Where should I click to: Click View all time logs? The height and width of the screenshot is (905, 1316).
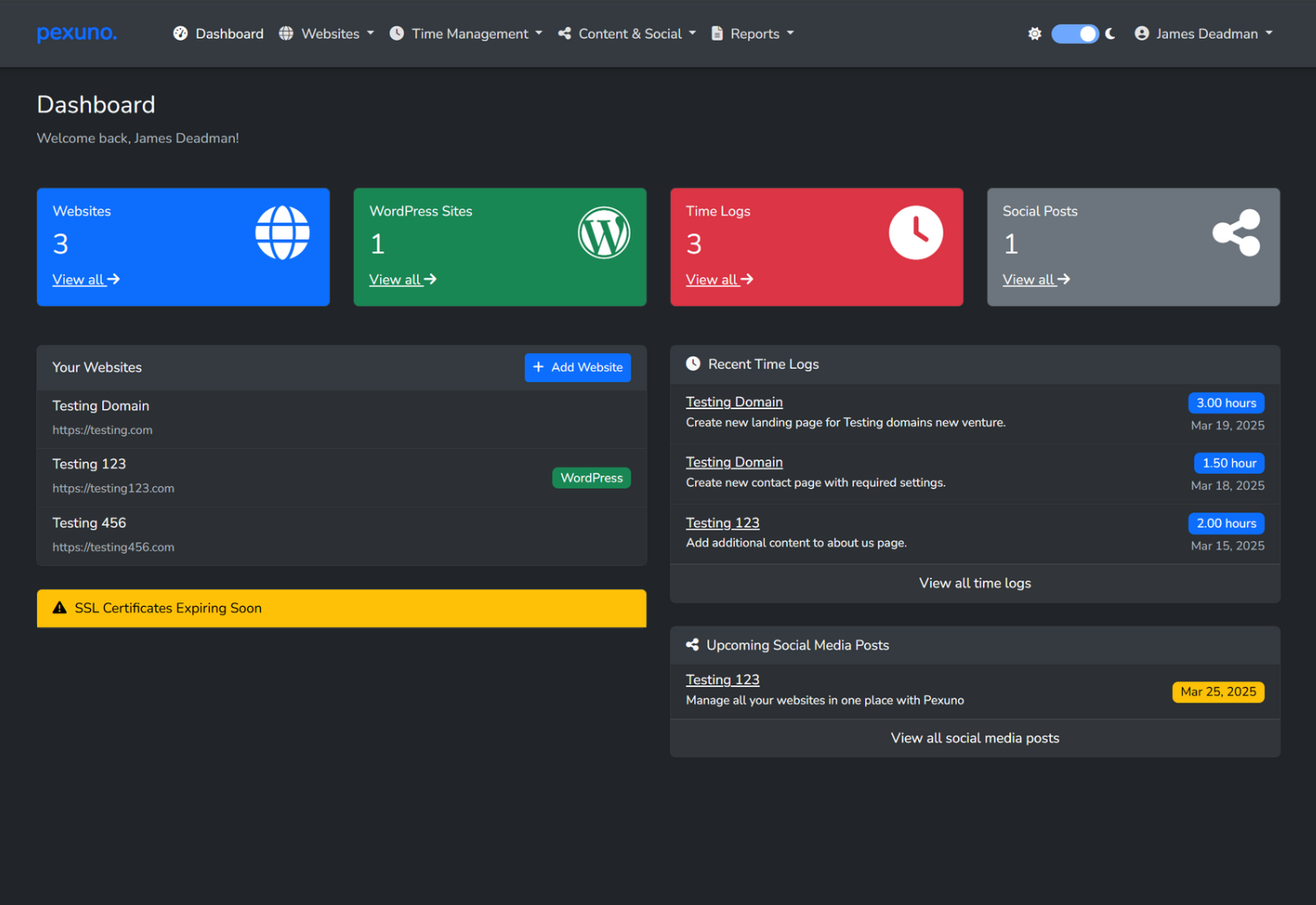[976, 583]
